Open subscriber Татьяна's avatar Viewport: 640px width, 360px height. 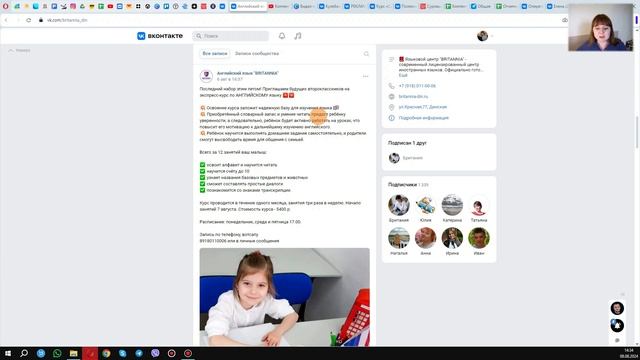click(479, 205)
